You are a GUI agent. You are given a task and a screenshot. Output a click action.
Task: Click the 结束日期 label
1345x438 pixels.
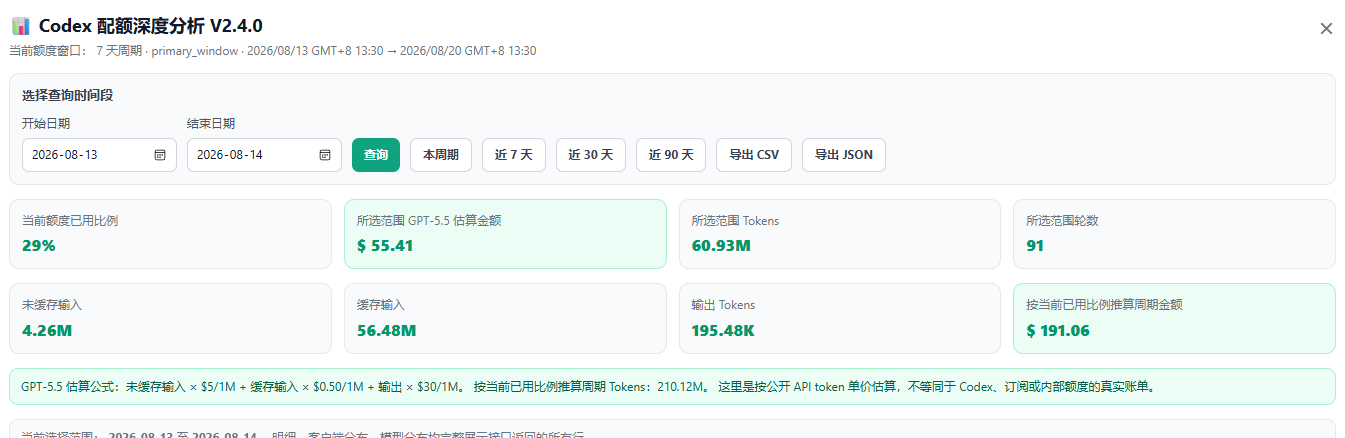click(211, 123)
